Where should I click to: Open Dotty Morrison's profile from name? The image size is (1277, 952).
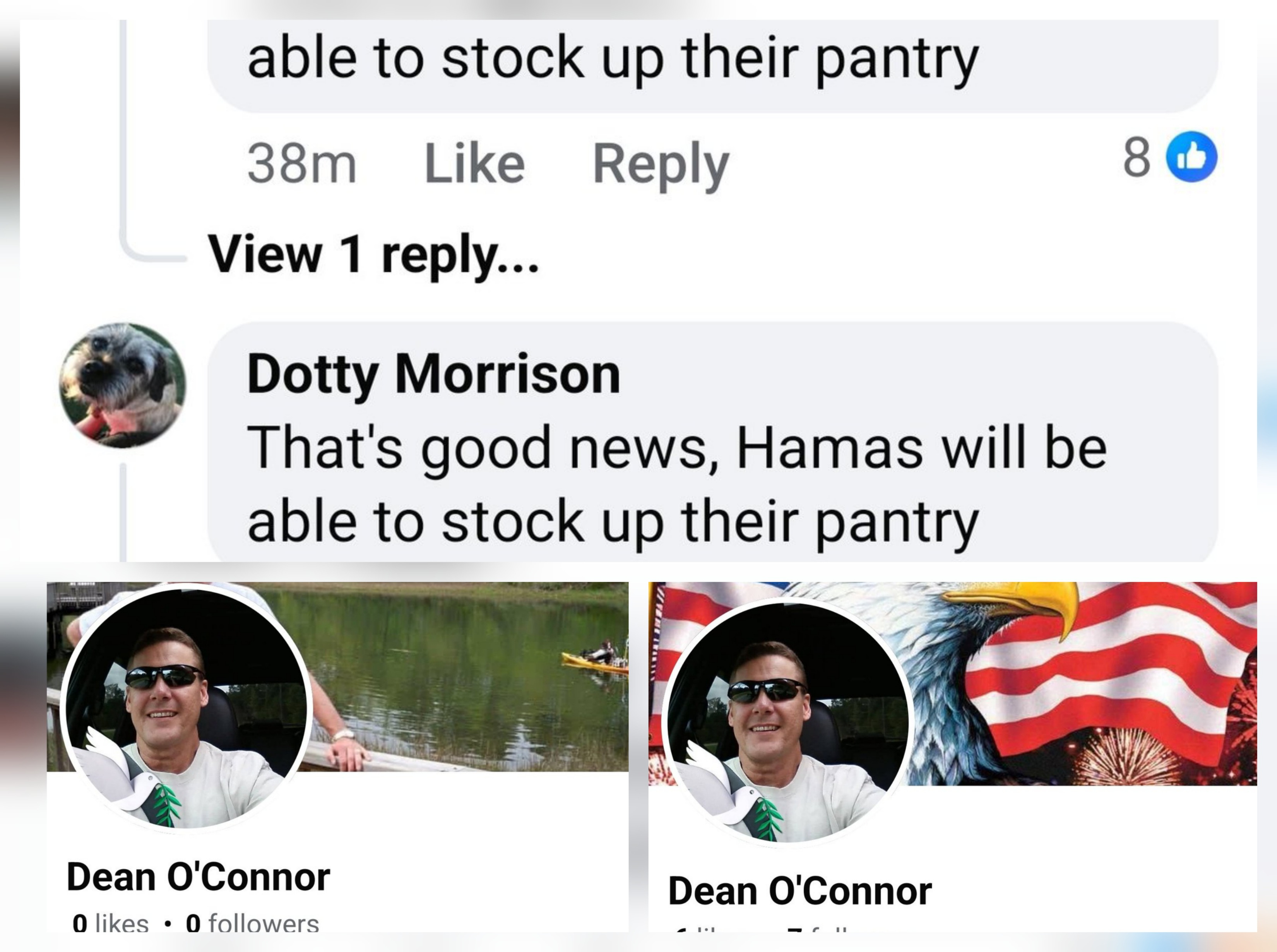point(433,375)
